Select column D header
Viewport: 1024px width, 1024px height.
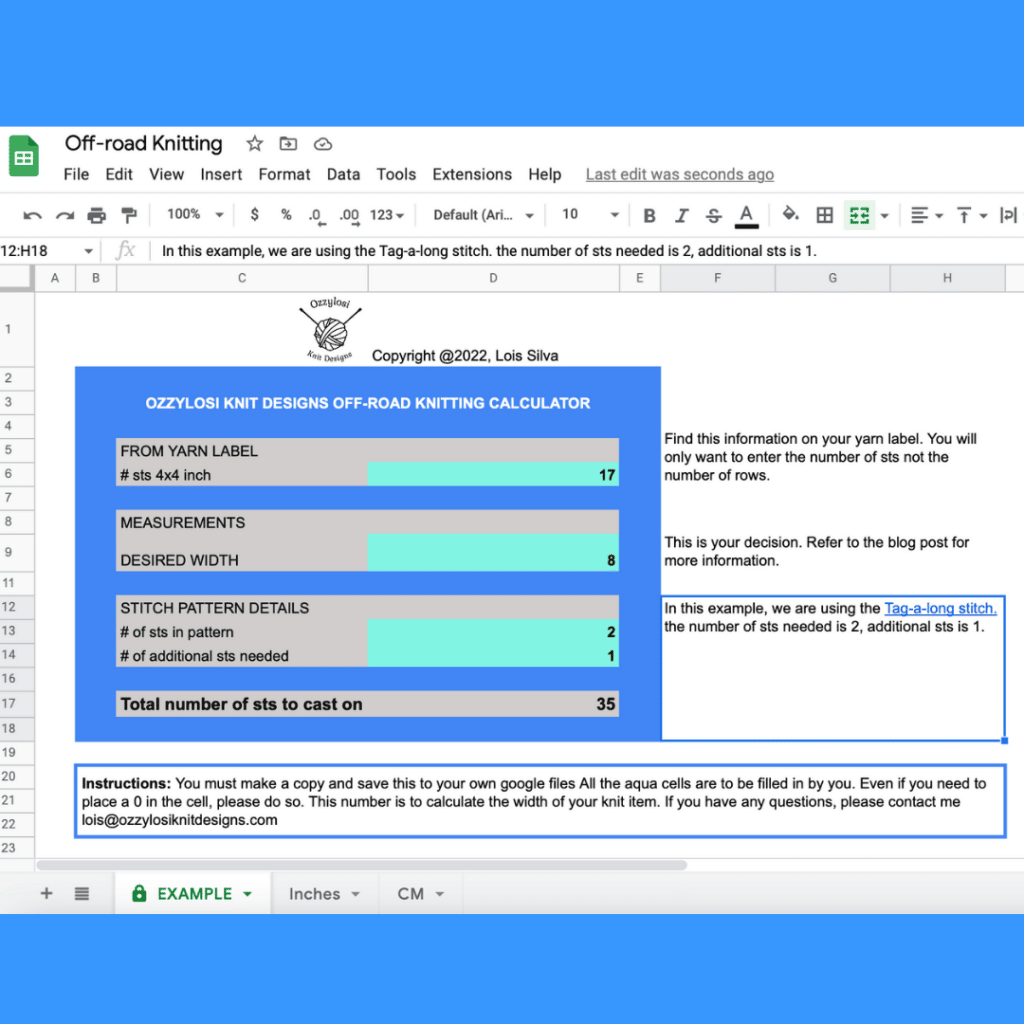(x=494, y=278)
